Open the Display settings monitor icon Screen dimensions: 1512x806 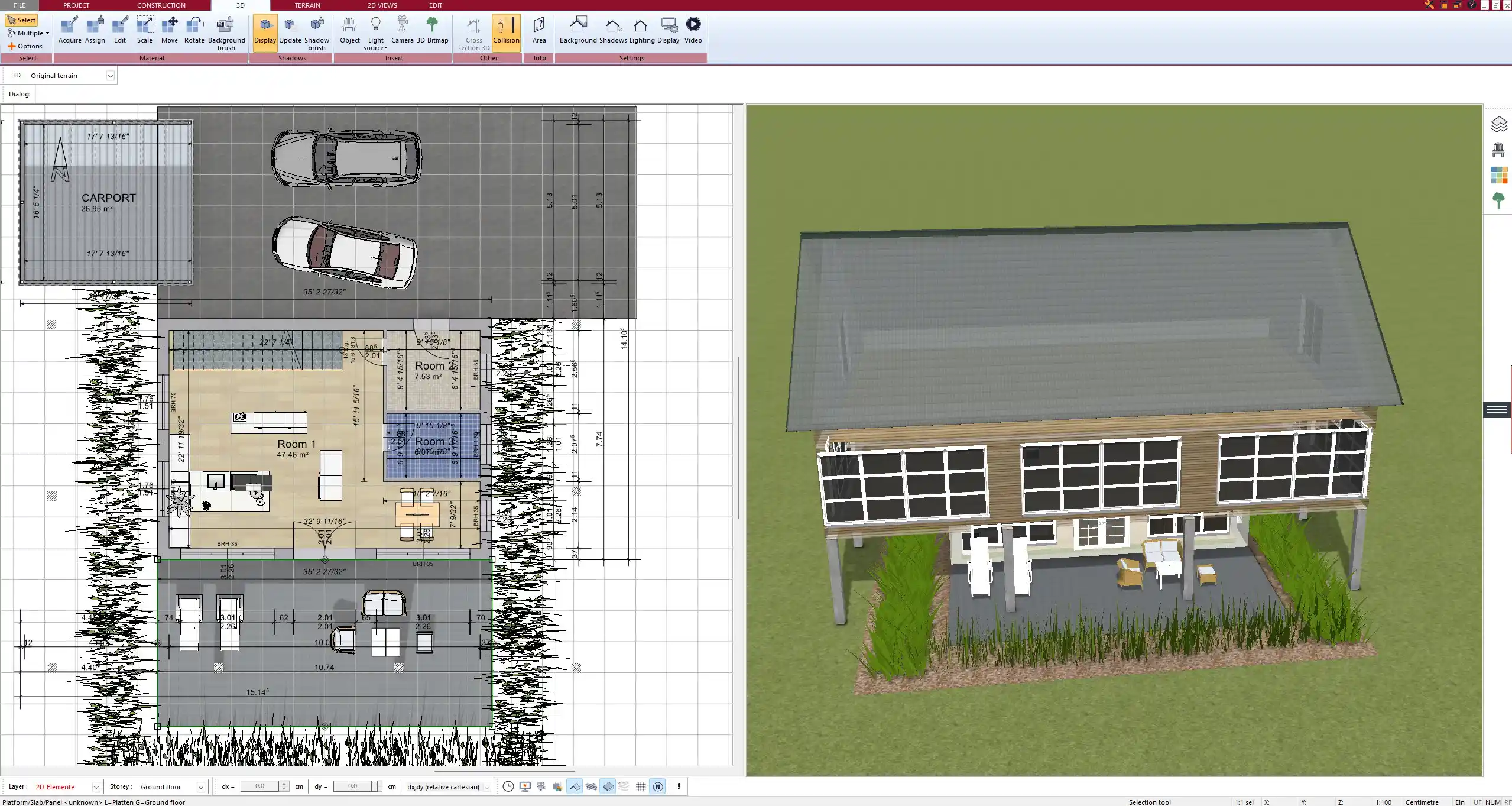coord(669,31)
